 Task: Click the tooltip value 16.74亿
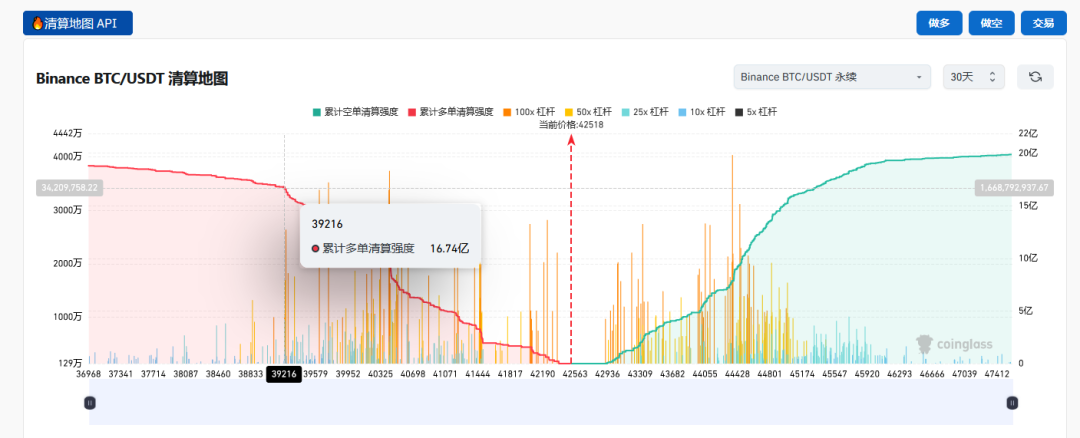pyautogui.click(x=449, y=248)
